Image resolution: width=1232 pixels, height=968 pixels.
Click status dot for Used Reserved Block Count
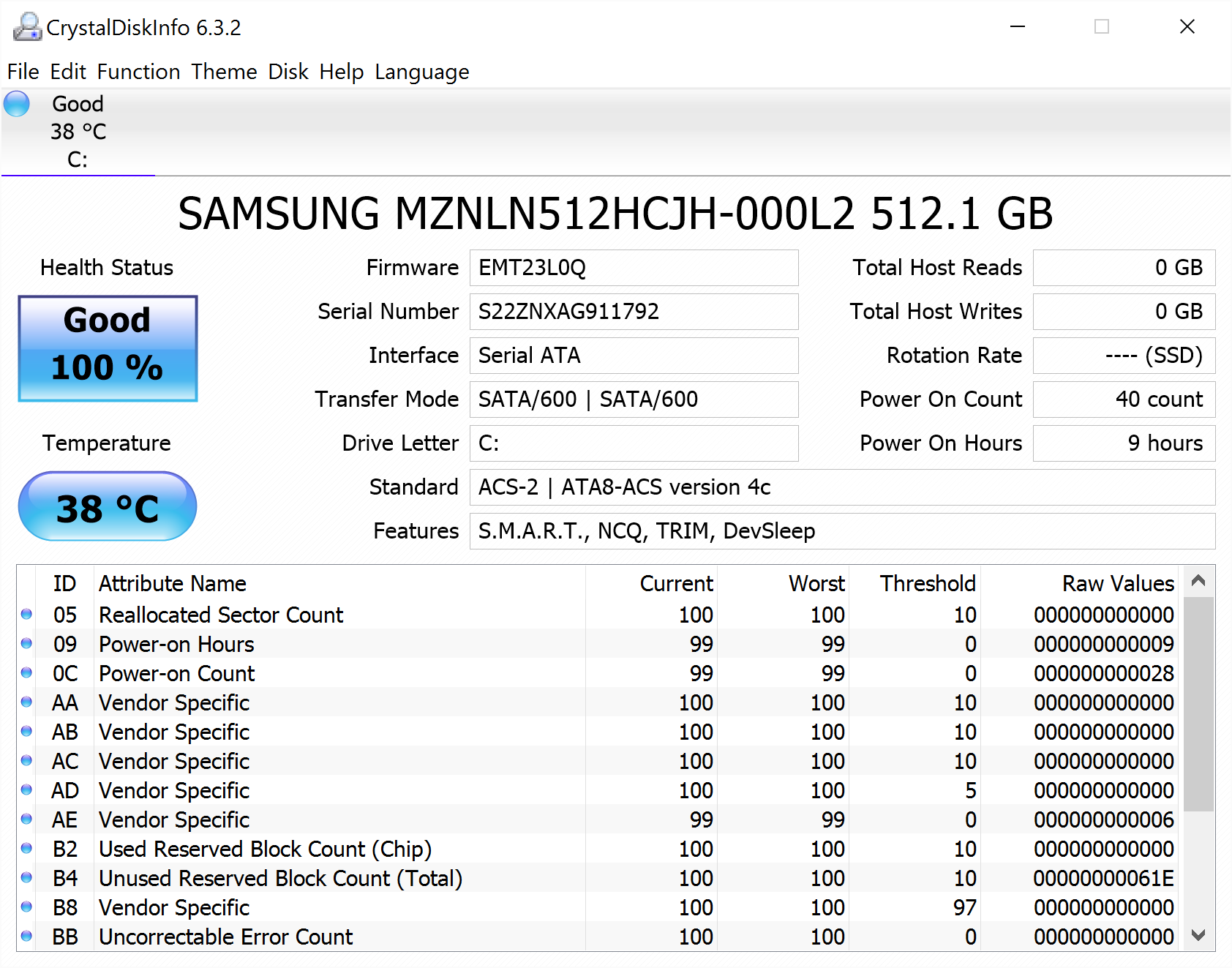pyautogui.click(x=26, y=849)
